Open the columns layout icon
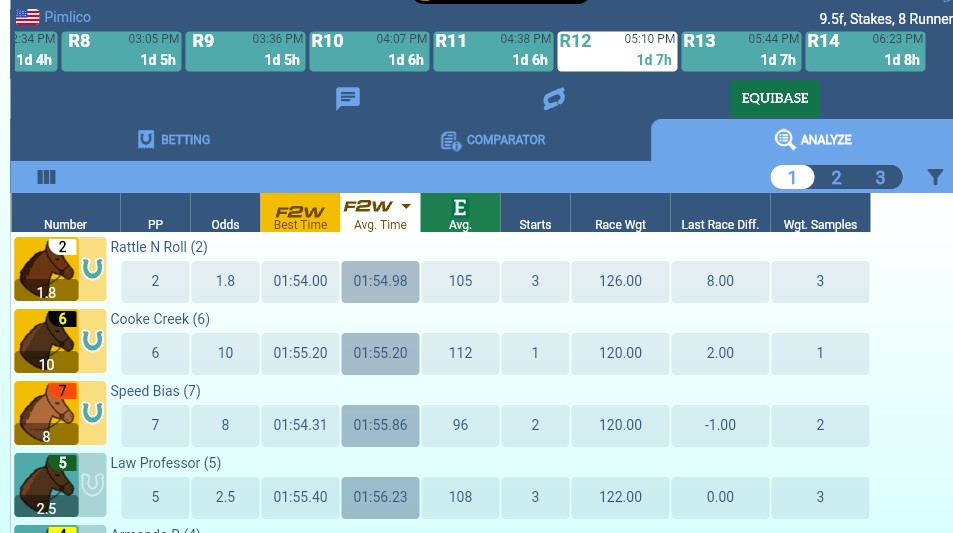This screenshot has height=533, width=953. (x=46, y=177)
